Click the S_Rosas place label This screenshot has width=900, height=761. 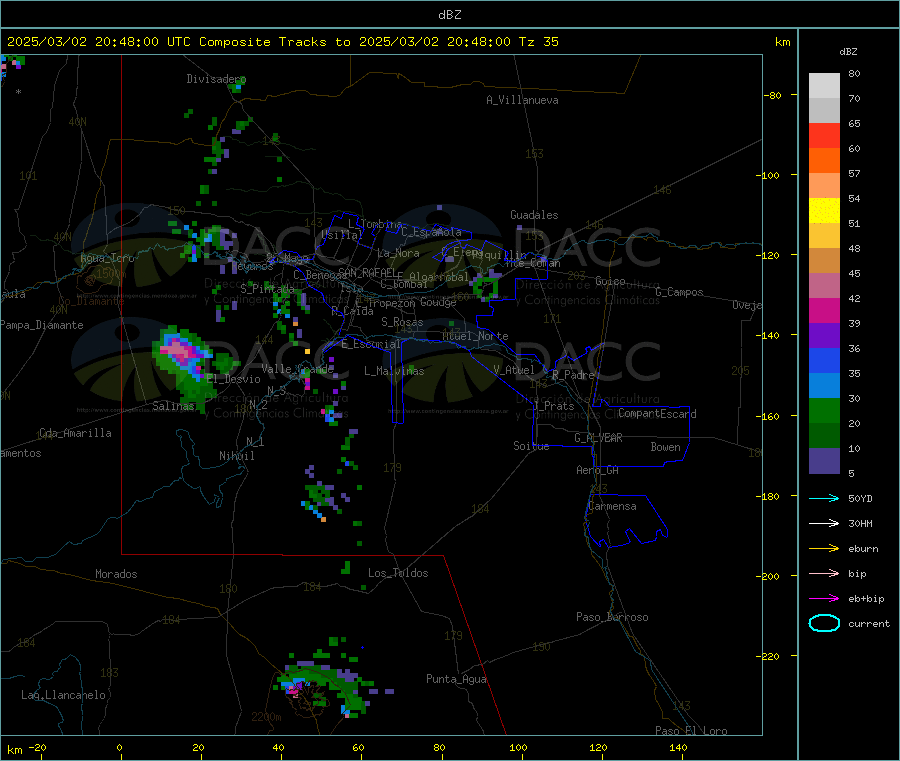point(402,322)
